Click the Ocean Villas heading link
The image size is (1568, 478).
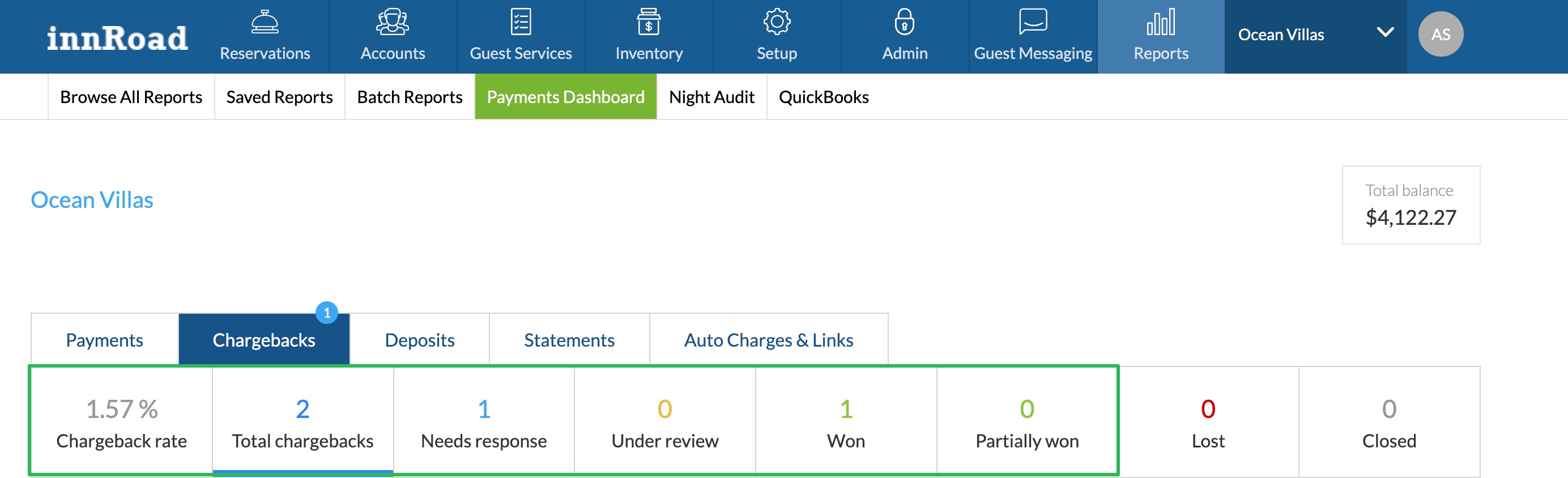click(92, 200)
